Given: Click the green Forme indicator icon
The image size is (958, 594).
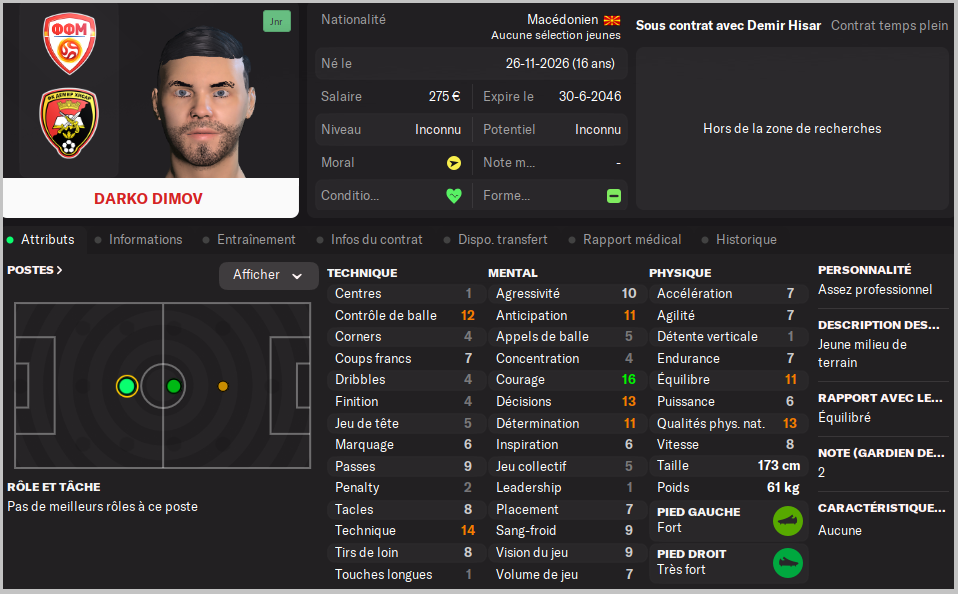Looking at the screenshot, I should (614, 196).
